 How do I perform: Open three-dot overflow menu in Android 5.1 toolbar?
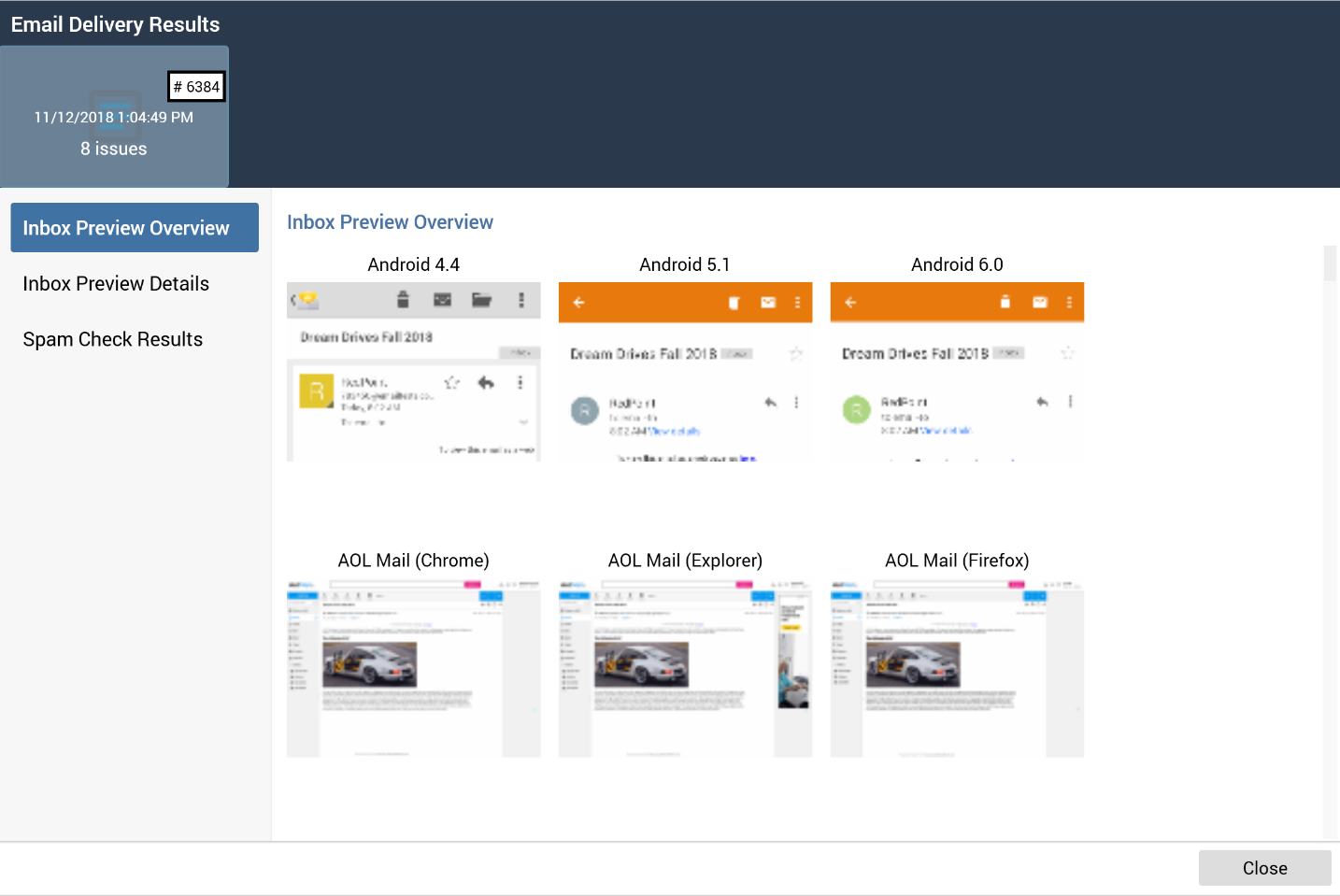click(797, 303)
